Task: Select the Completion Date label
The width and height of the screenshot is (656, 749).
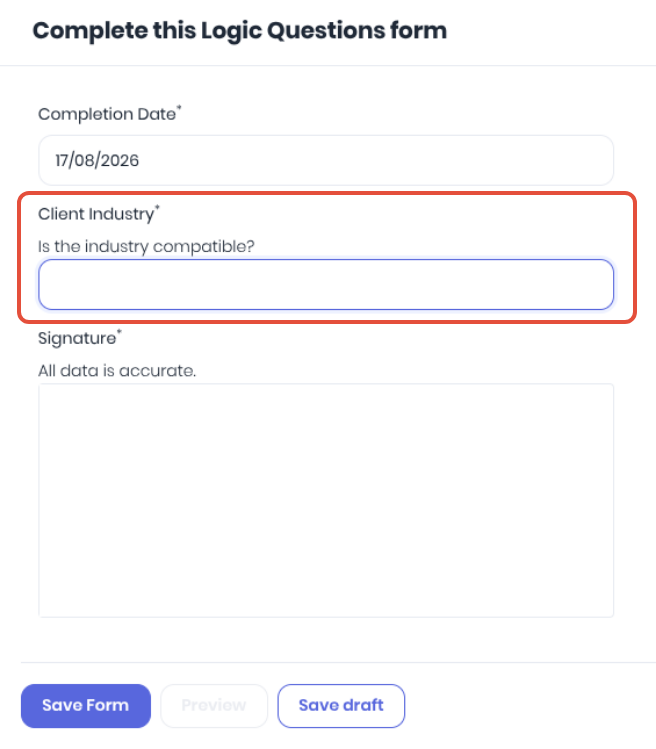Action: coord(107,115)
